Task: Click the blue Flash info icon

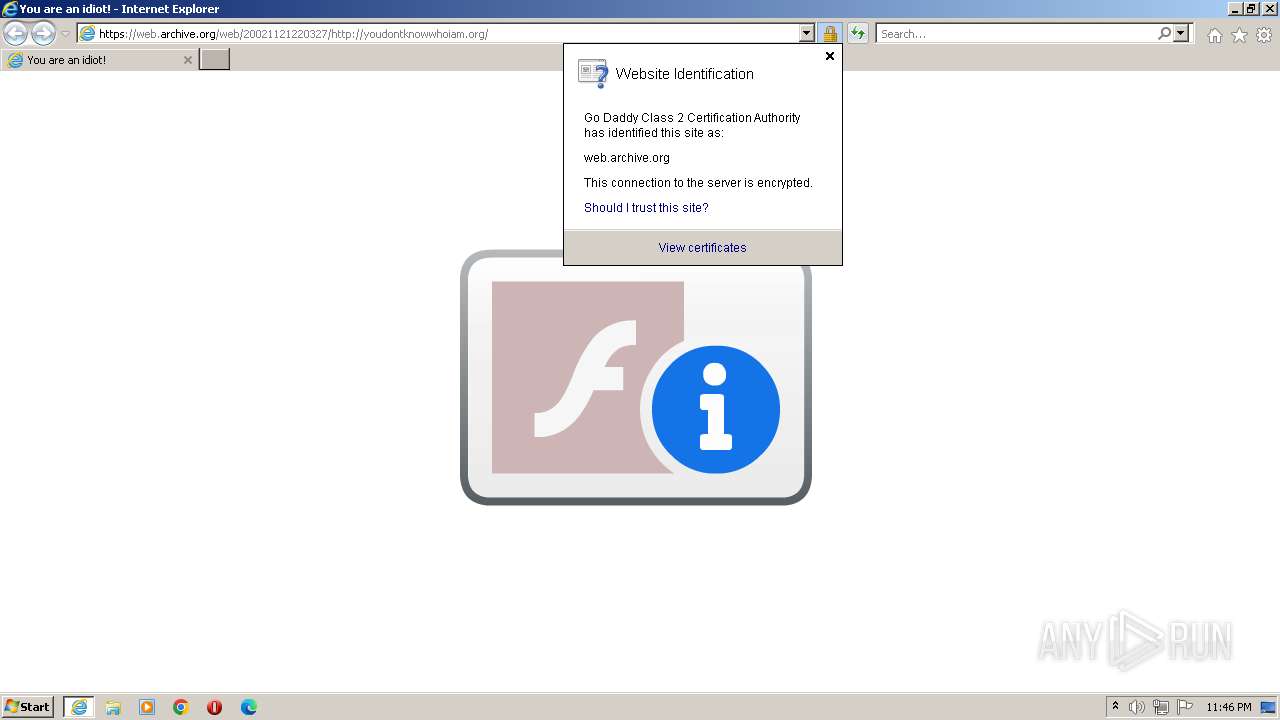Action: (716, 409)
